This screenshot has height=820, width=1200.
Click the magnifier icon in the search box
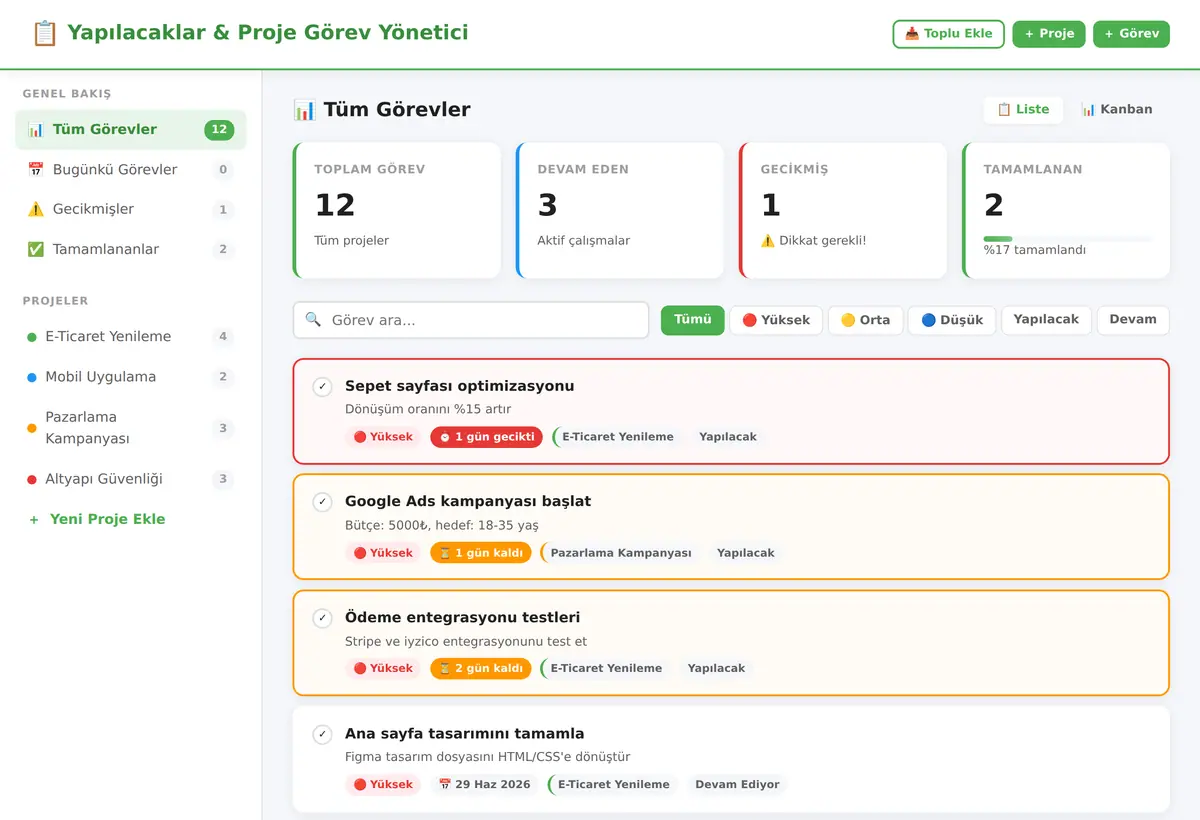313,320
